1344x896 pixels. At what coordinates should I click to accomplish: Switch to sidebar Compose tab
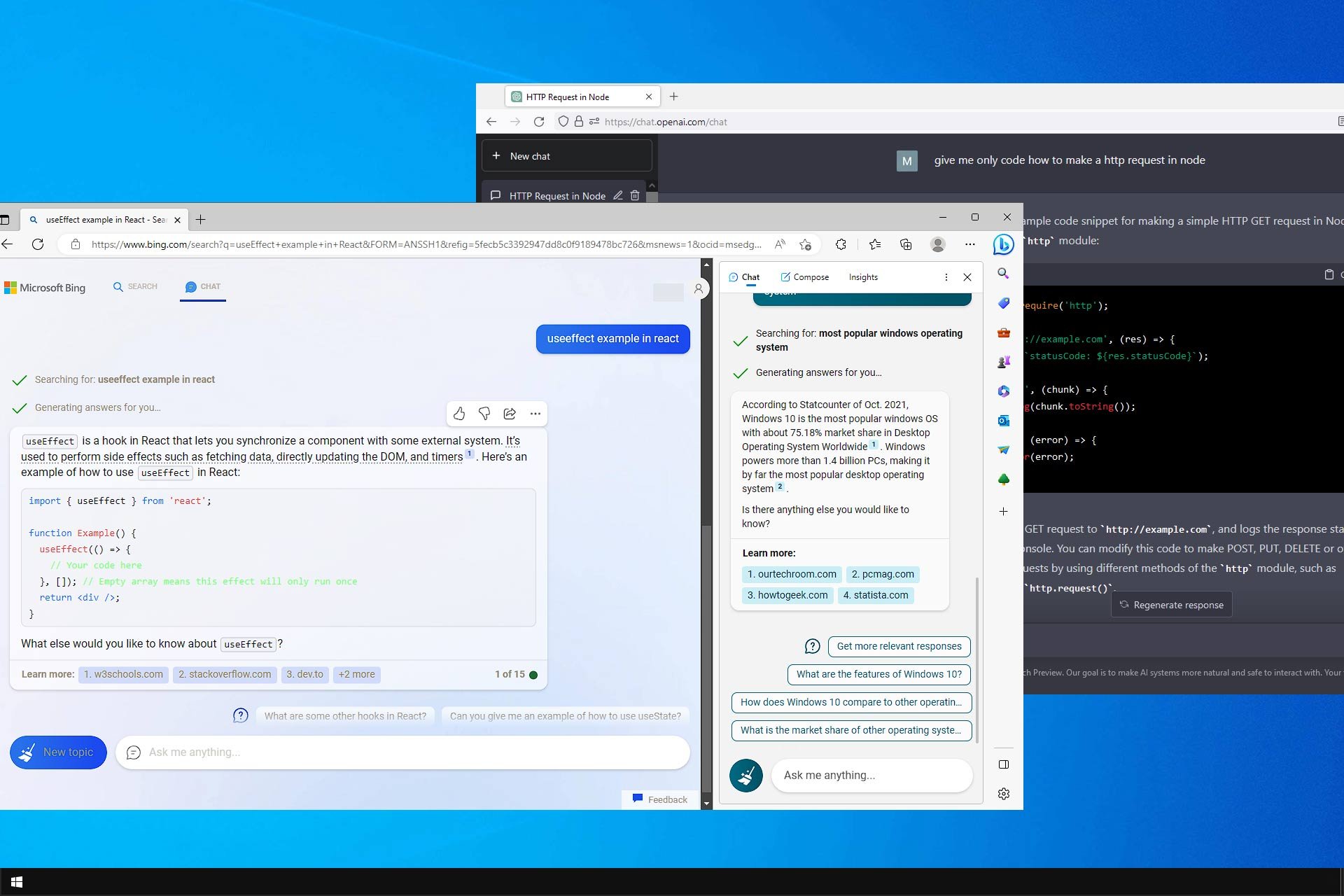[x=804, y=277]
